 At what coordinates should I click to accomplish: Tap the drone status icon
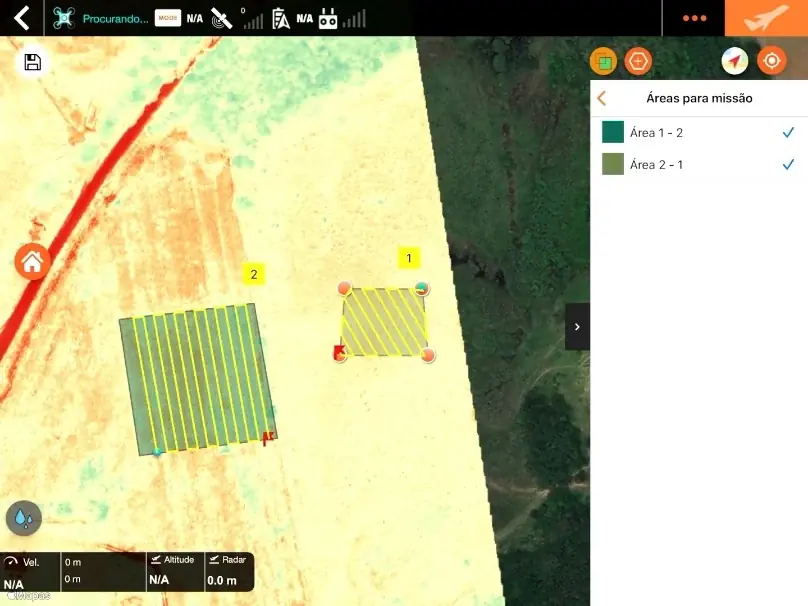tap(64, 19)
